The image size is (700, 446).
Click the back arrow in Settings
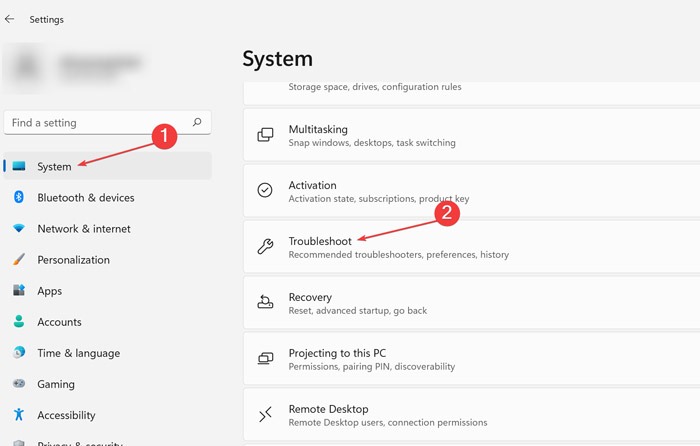tap(10, 19)
